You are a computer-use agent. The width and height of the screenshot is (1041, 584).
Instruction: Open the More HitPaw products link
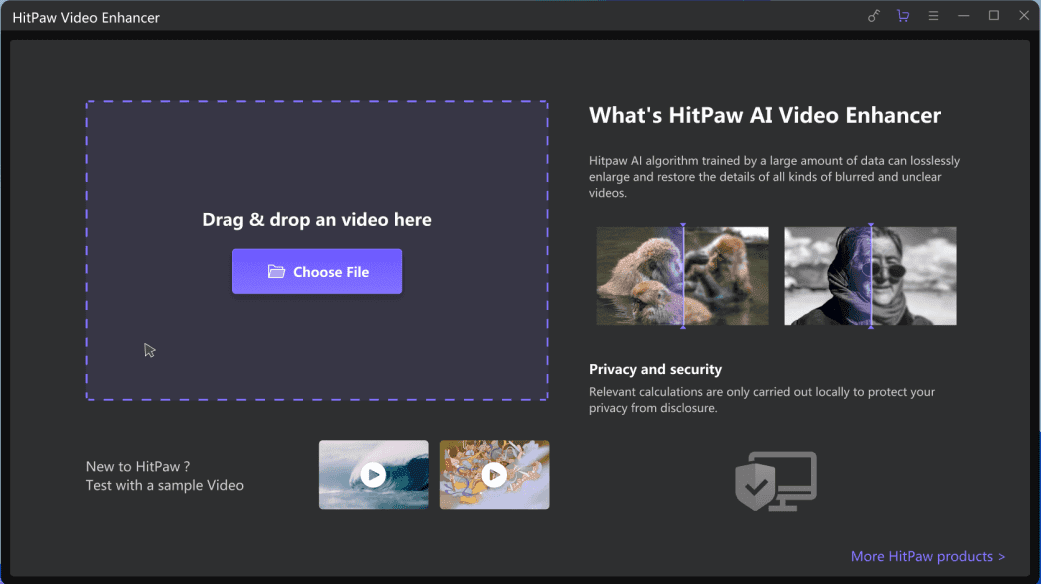(927, 556)
